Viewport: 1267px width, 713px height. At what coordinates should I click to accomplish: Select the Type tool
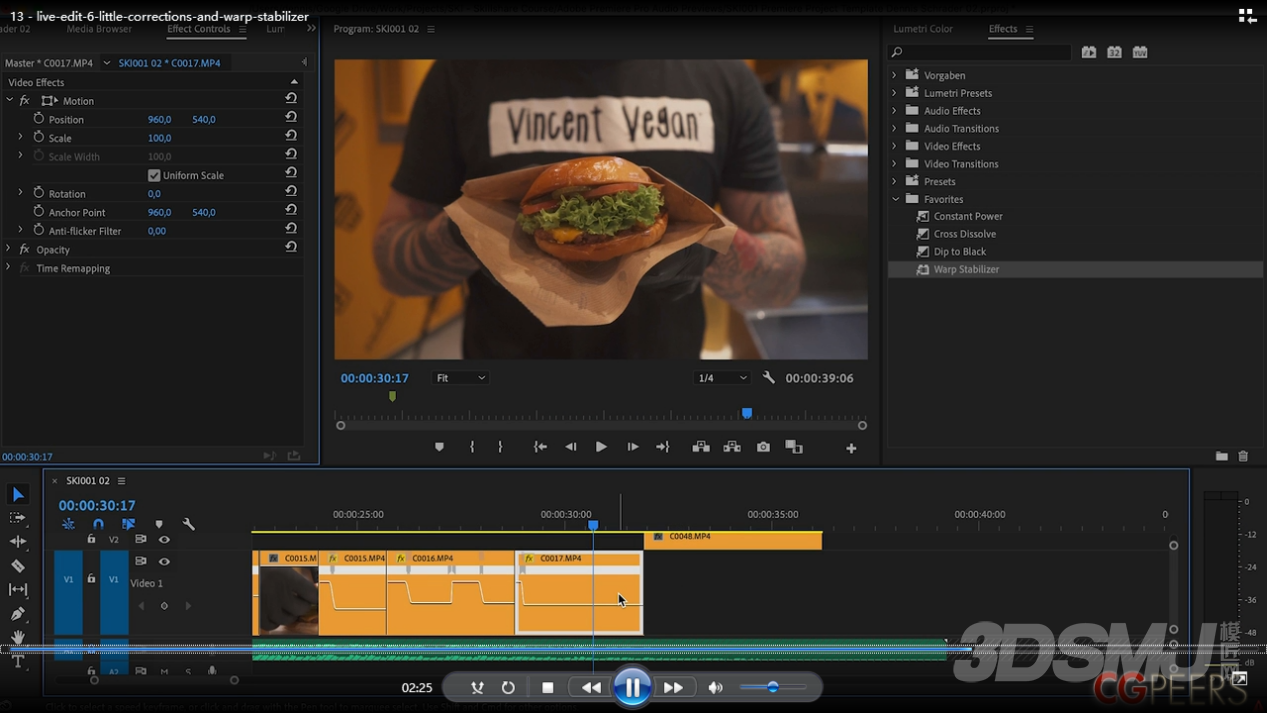coord(18,662)
